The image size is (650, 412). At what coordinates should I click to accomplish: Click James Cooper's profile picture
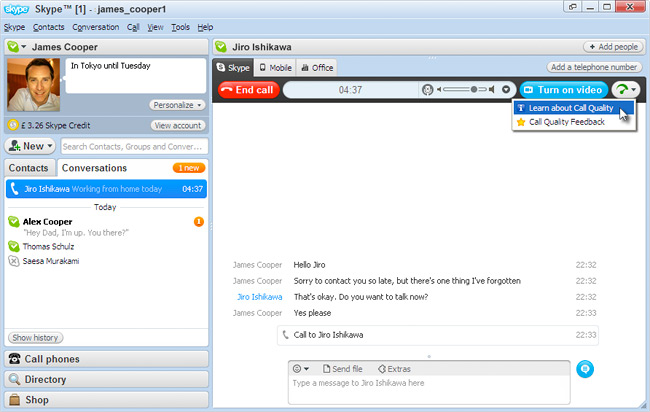(x=34, y=85)
